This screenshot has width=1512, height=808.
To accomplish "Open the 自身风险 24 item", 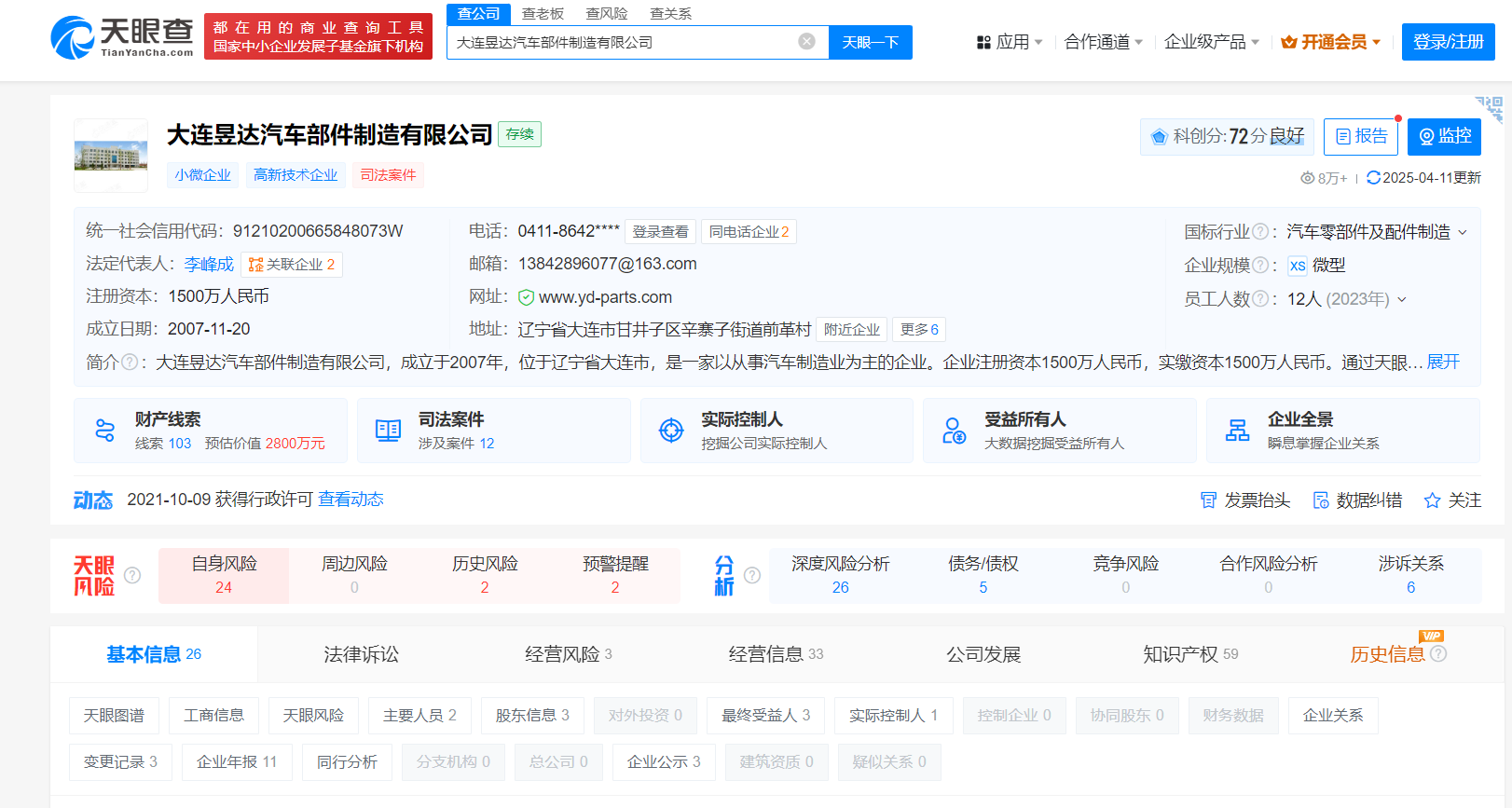I will [x=224, y=575].
